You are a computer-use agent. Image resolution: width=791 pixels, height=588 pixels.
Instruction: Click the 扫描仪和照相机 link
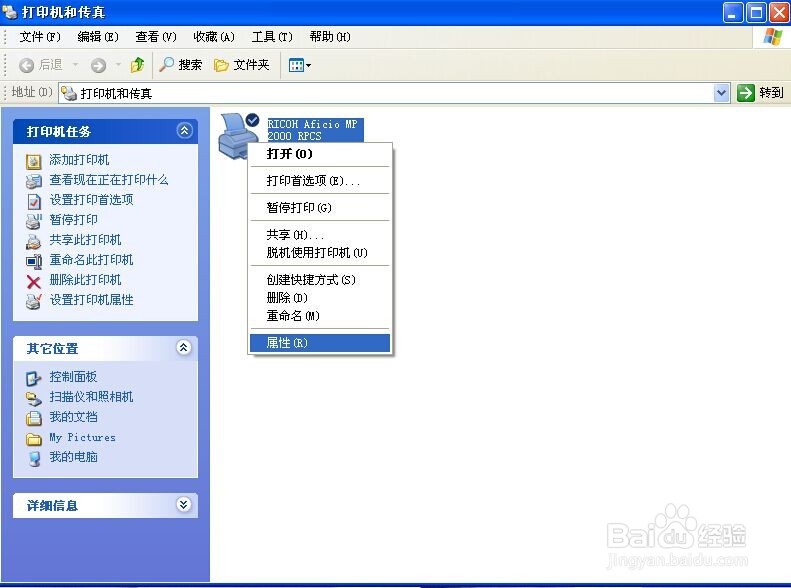pyautogui.click(x=91, y=397)
